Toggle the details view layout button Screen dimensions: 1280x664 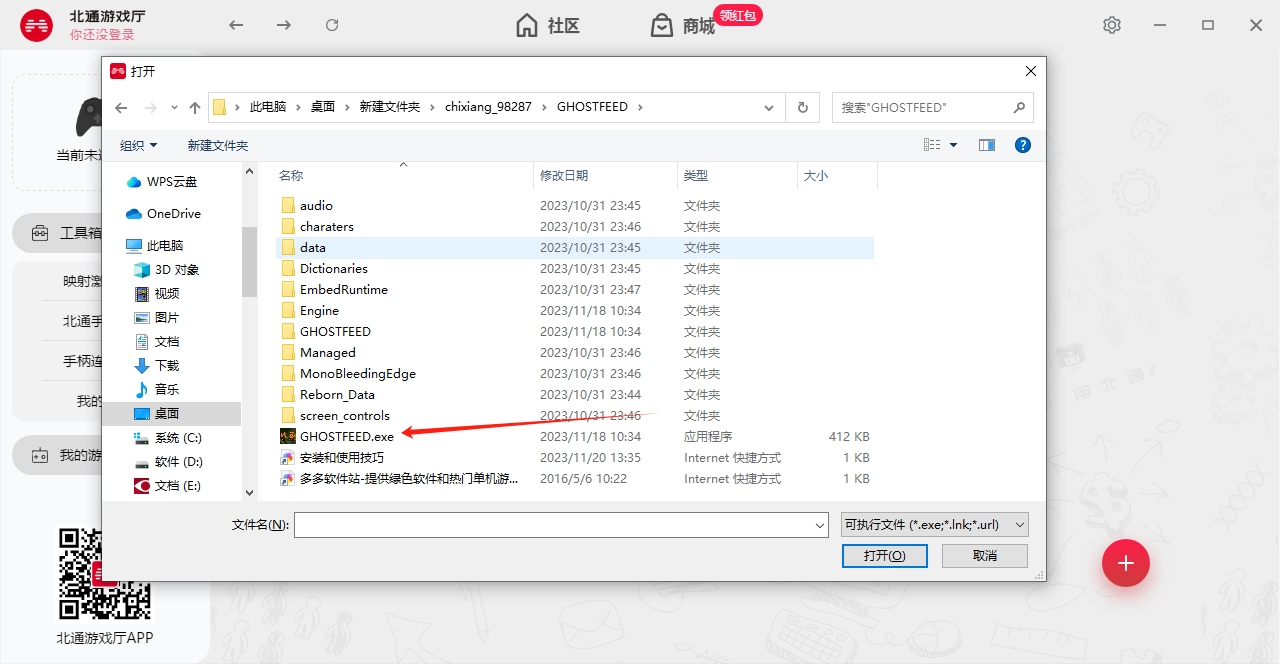(931, 144)
